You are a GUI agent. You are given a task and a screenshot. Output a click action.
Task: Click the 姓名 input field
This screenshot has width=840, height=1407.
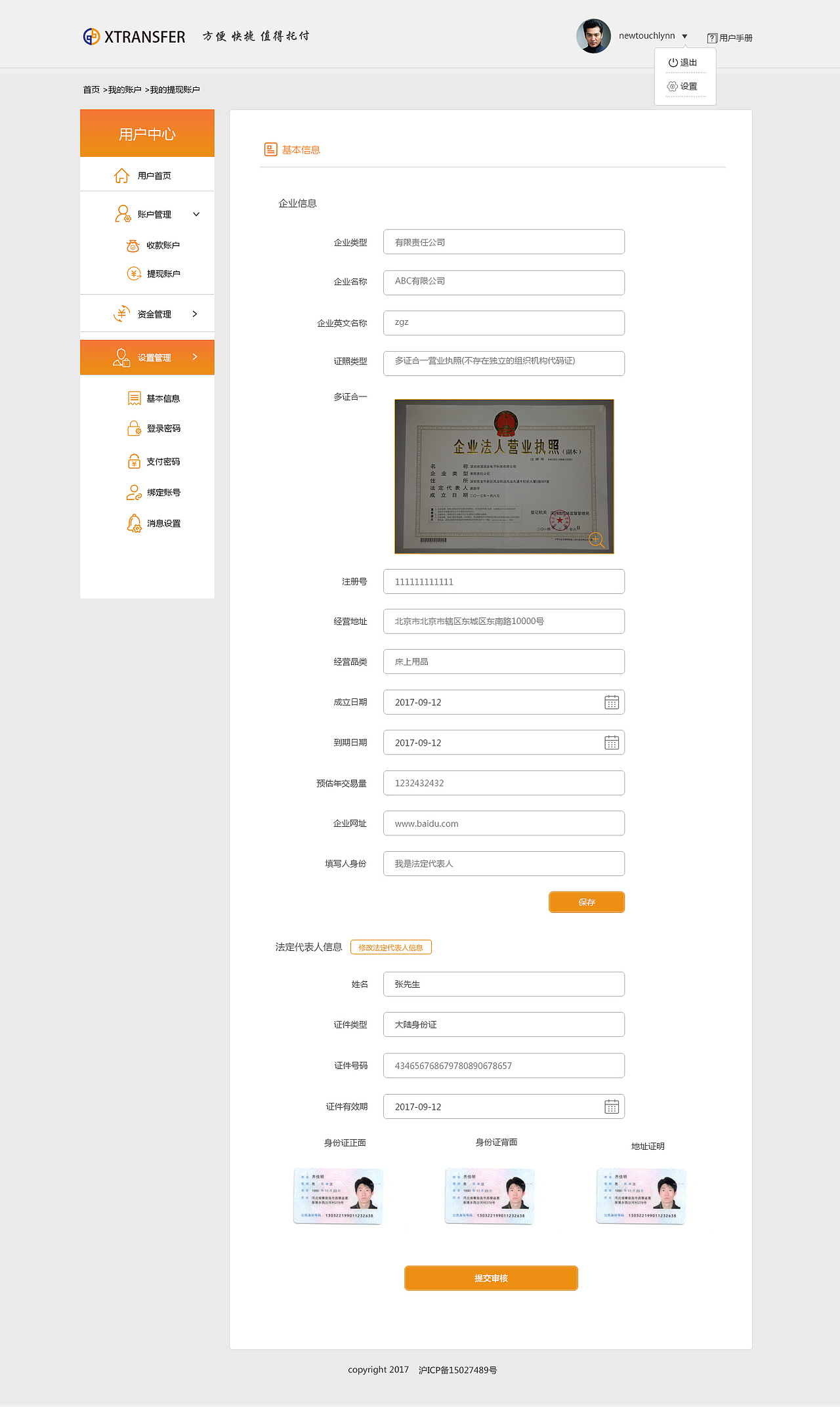pyautogui.click(x=504, y=984)
